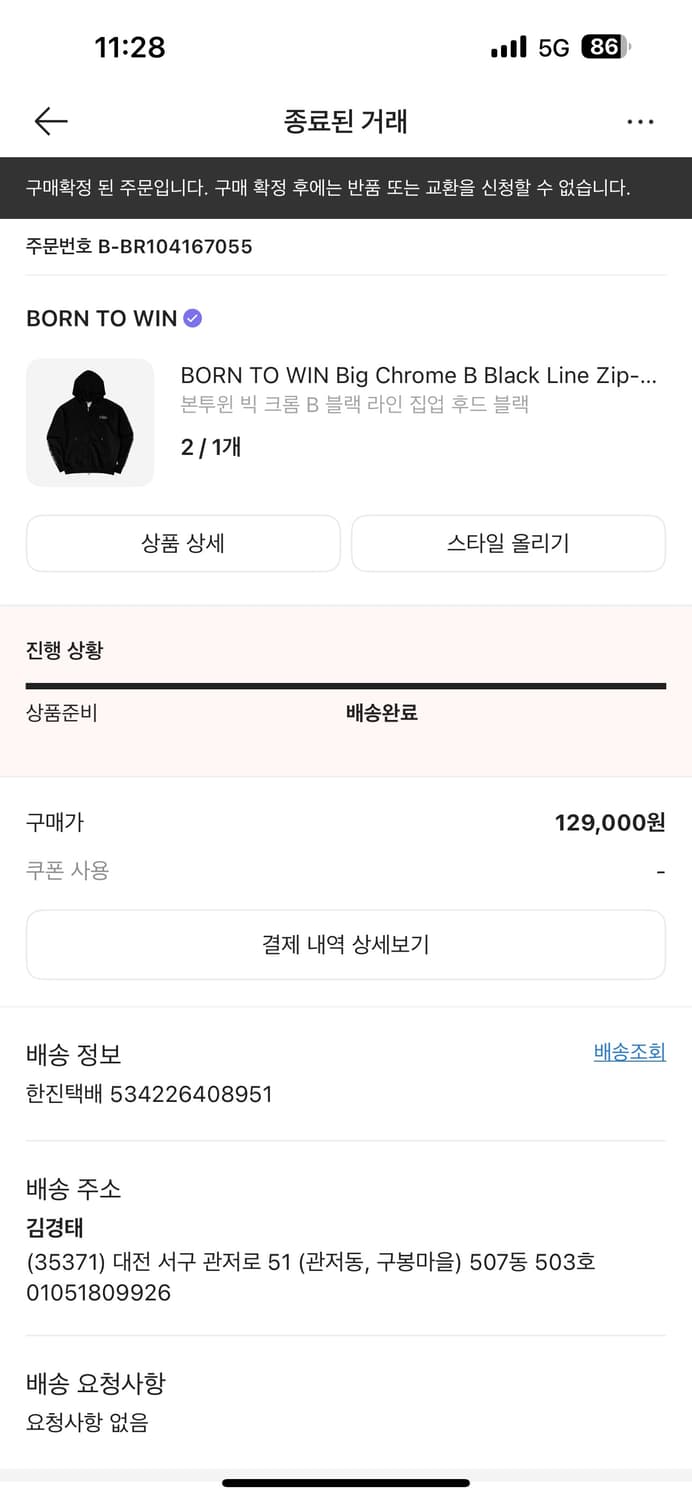The image size is (692, 1500).
Task: Open 결제 내역 상세보기 payment details
Action: click(x=345, y=944)
